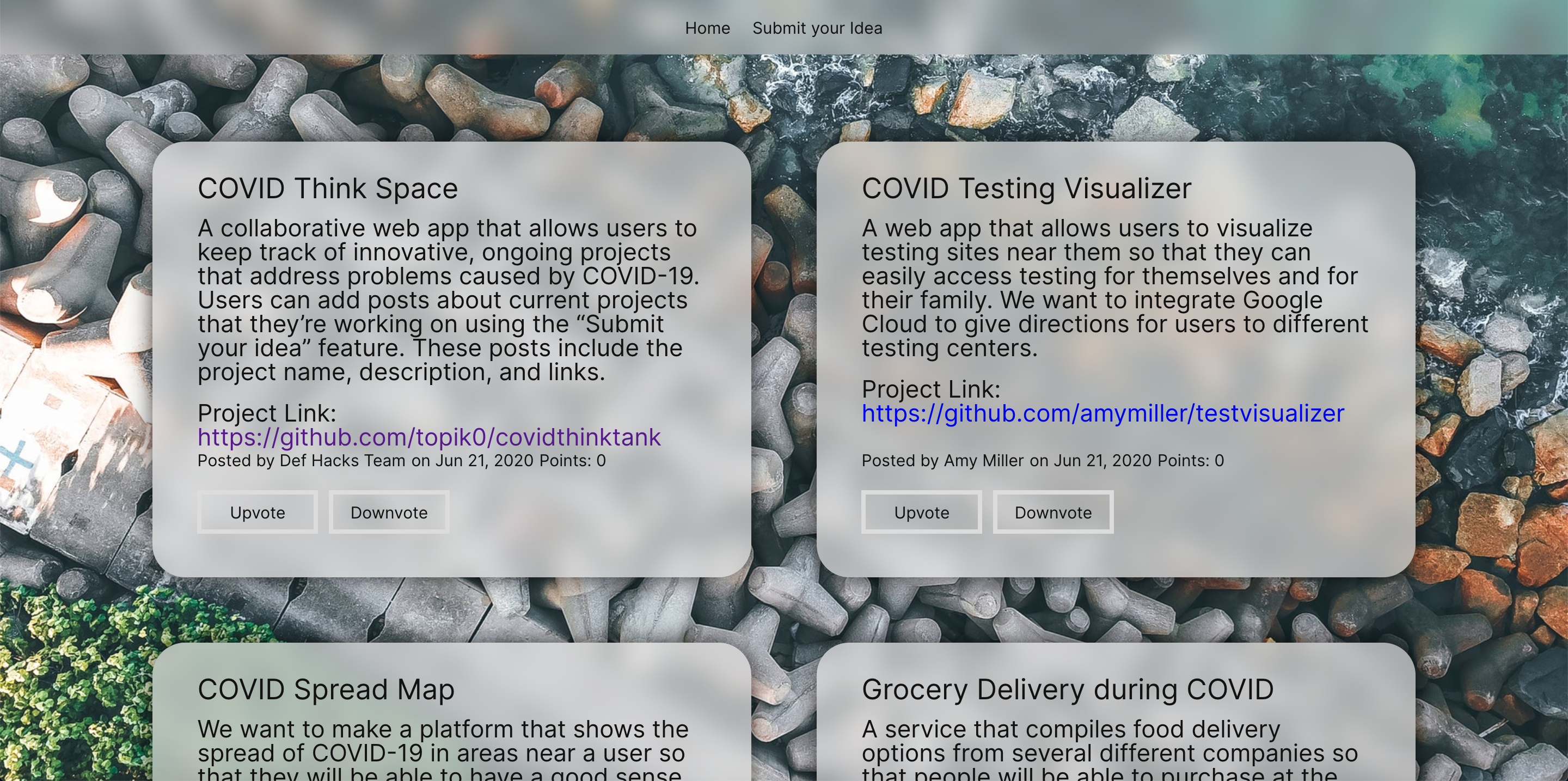Go to Submit your Idea page
This screenshot has height=781, width=1568.
coord(817,29)
